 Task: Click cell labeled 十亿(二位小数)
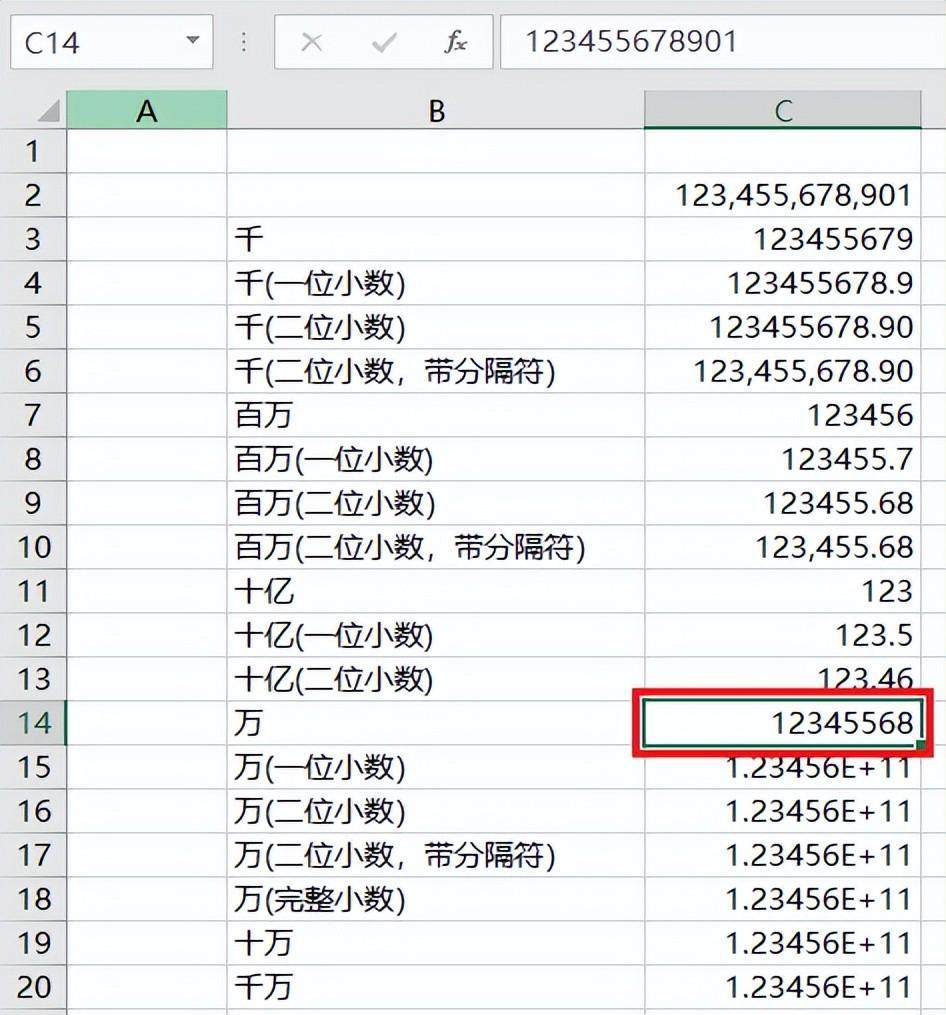[436, 679]
